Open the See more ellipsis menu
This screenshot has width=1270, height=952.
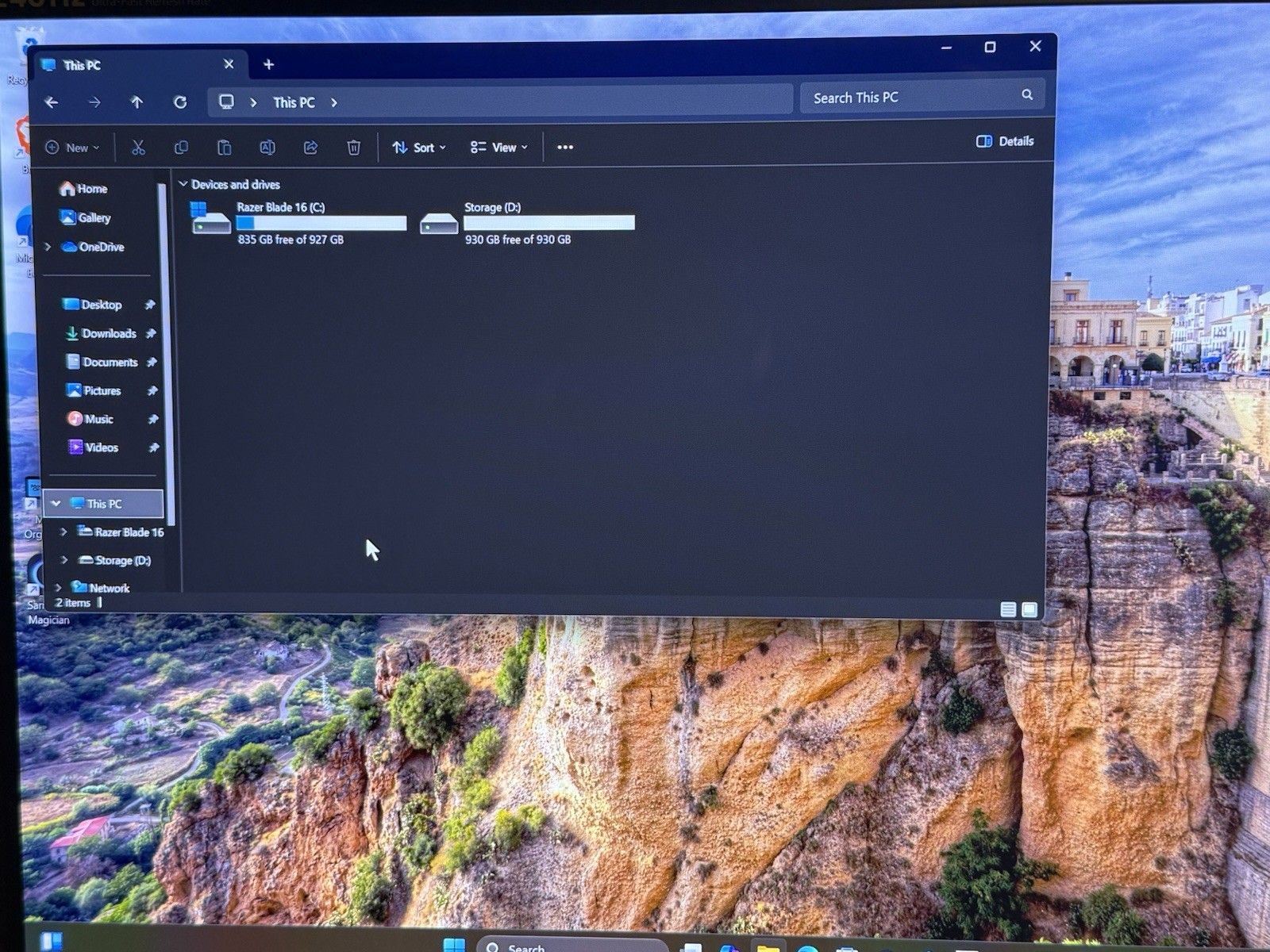[565, 147]
